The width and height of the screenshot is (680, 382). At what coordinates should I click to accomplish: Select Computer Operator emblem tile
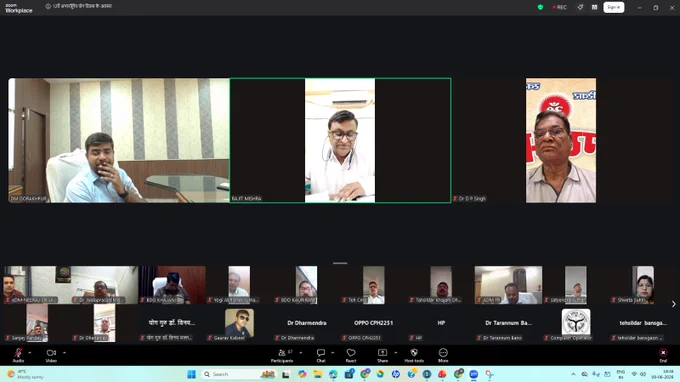click(575, 323)
